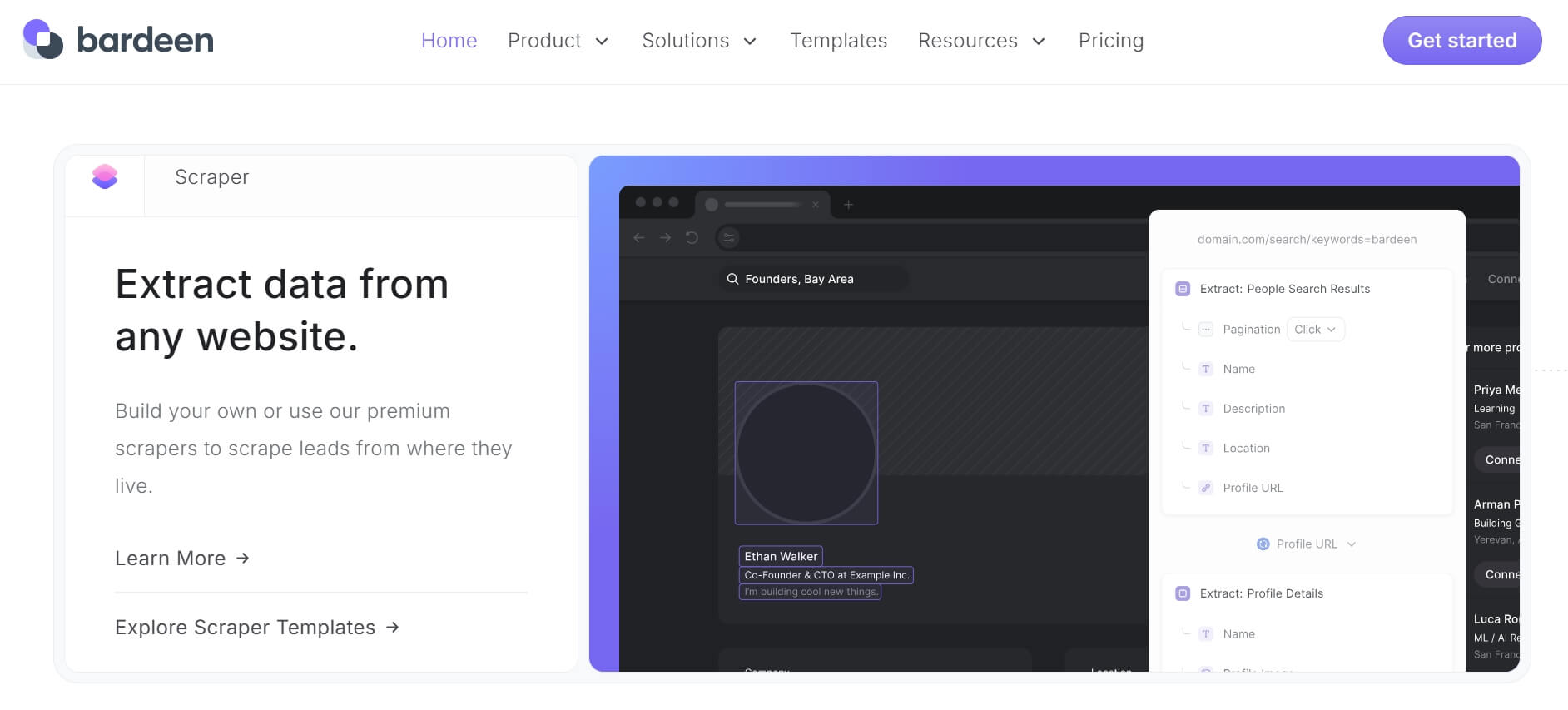
Task: Click the search magnifier icon beside Founders
Action: [732, 279]
